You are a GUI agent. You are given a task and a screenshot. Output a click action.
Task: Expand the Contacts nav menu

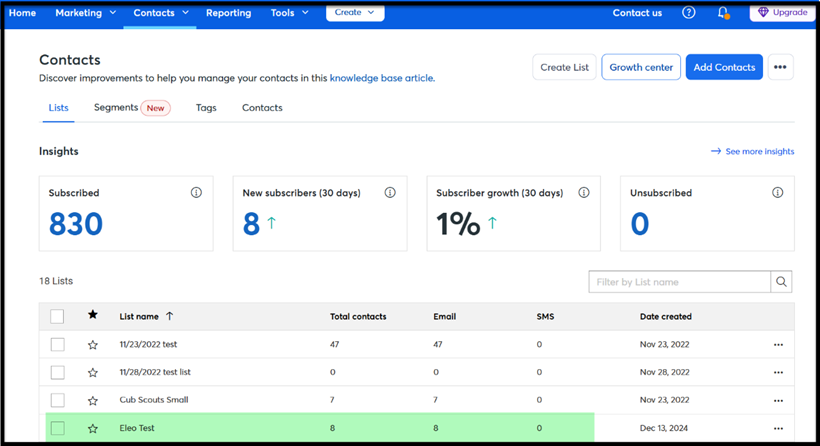(x=161, y=13)
